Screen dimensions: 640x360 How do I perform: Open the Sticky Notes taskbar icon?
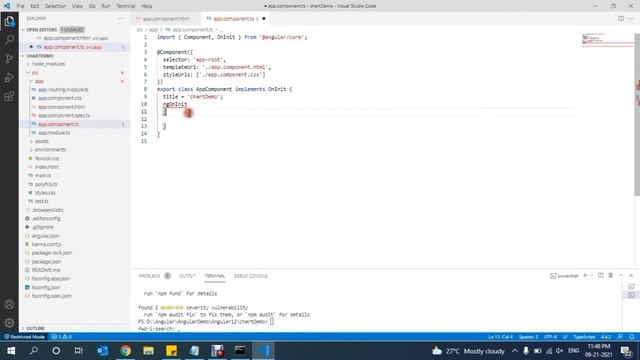coord(171,351)
